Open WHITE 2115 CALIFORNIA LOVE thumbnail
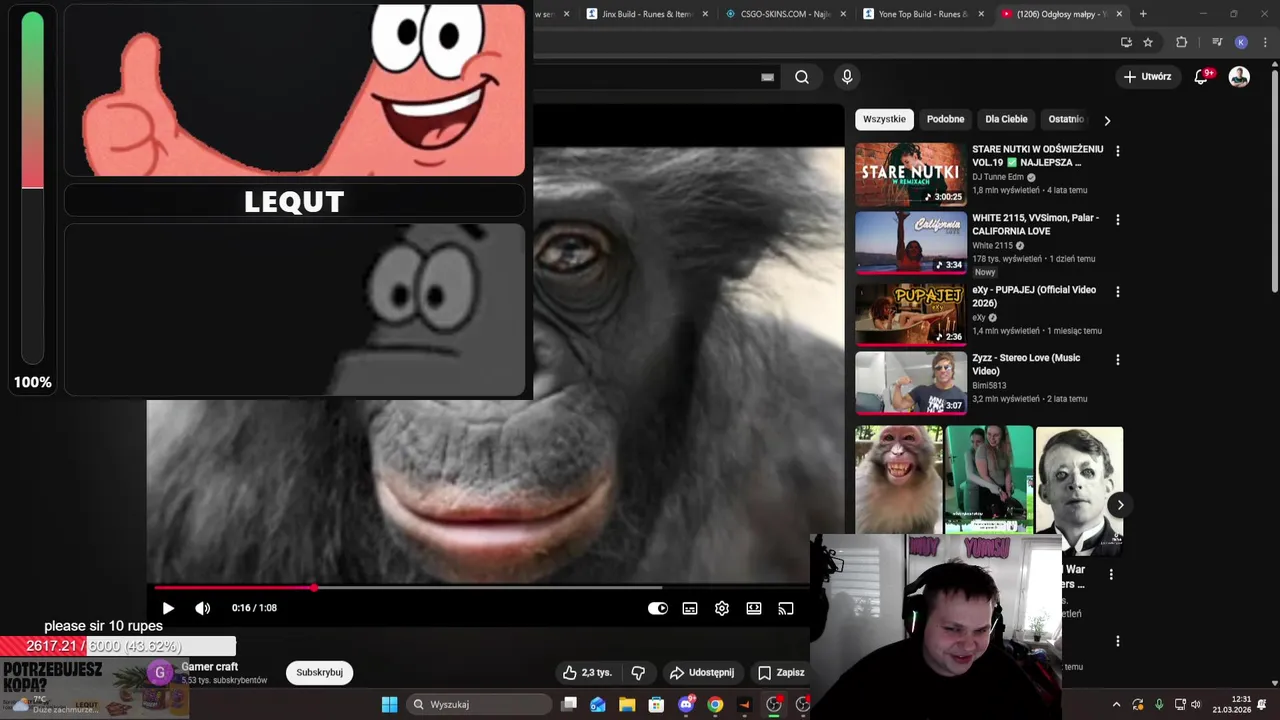The image size is (1280, 720). pyautogui.click(x=910, y=243)
